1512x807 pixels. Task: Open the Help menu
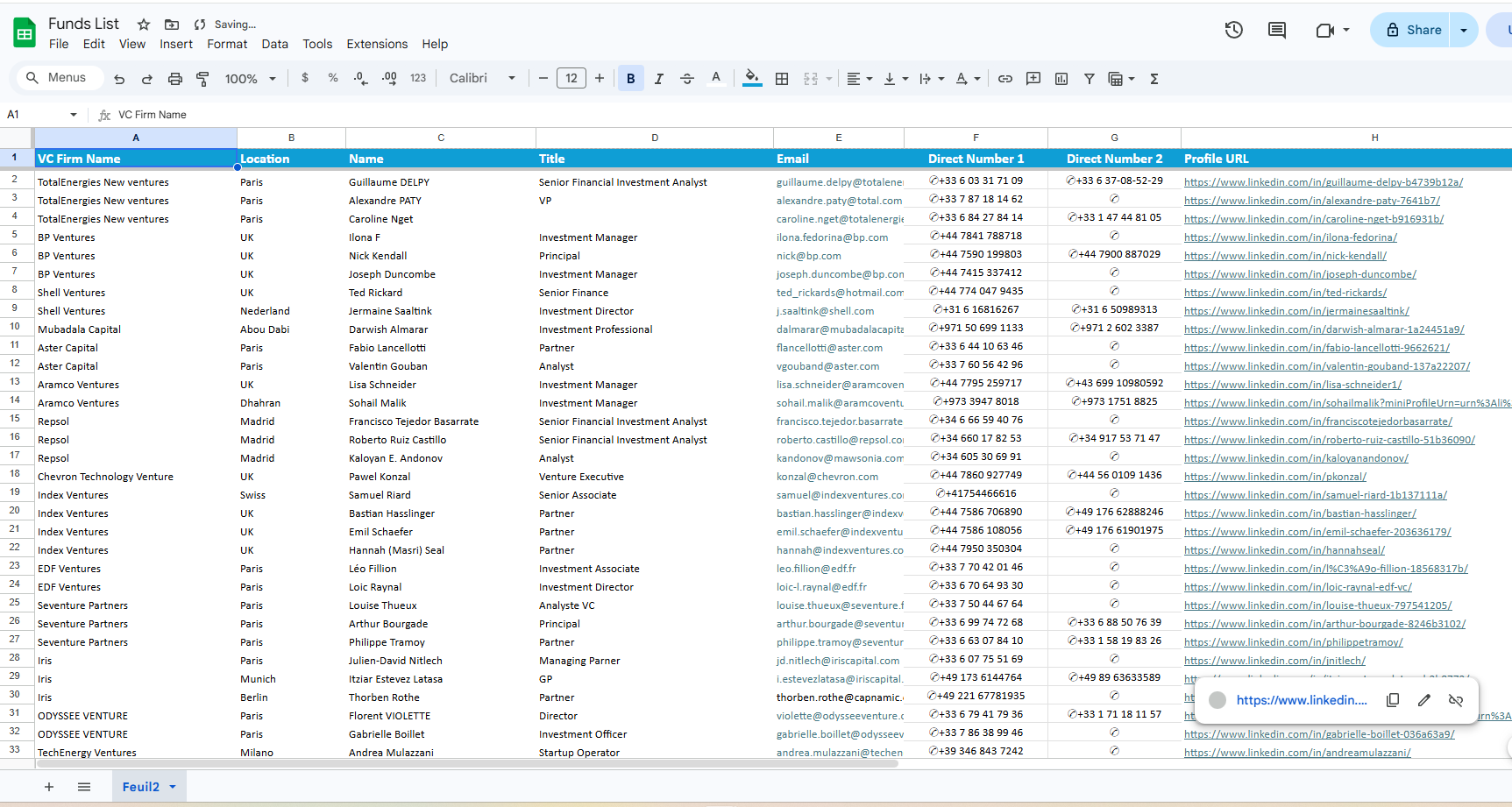[435, 44]
